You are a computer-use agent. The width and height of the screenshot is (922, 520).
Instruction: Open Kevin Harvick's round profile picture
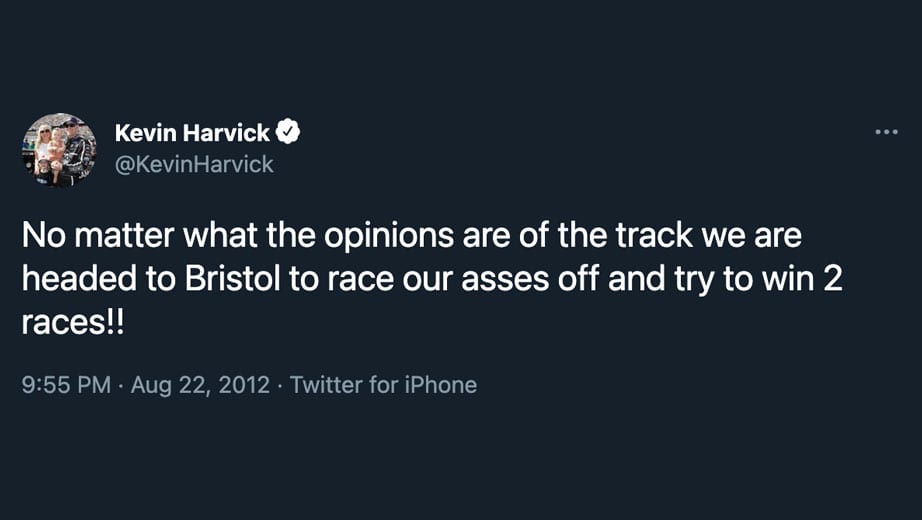click(x=59, y=149)
